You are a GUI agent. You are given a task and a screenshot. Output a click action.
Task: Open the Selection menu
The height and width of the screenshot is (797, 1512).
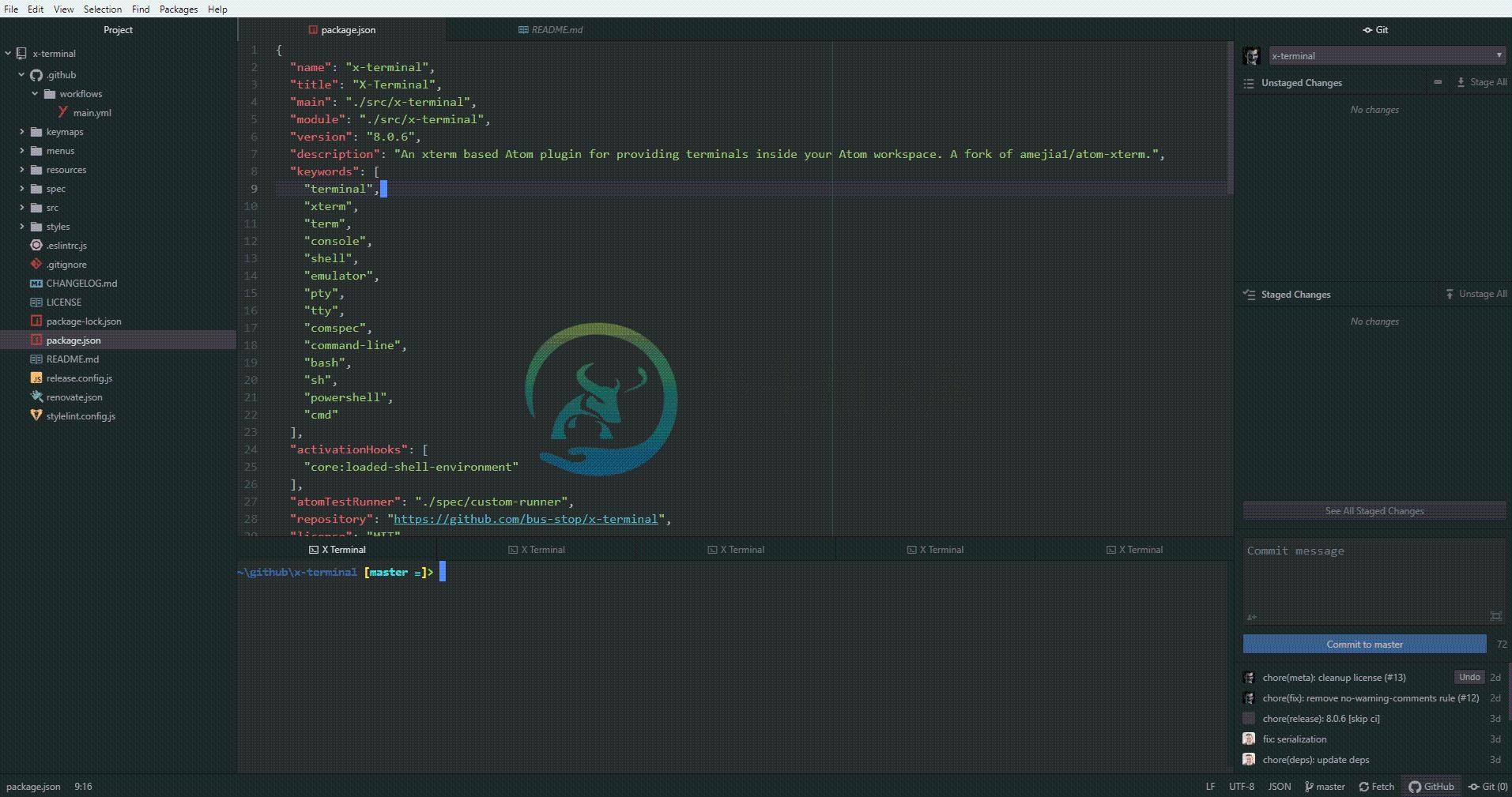point(103,9)
